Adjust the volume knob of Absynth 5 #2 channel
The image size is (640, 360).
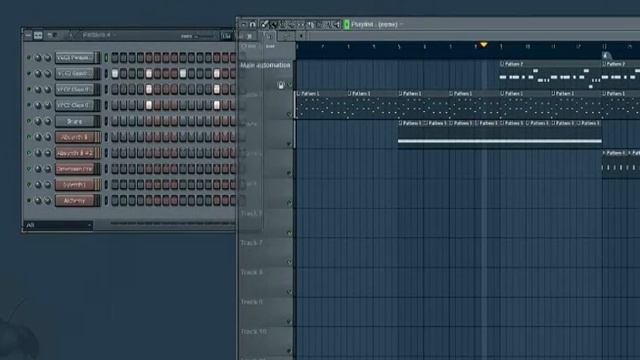point(48,153)
